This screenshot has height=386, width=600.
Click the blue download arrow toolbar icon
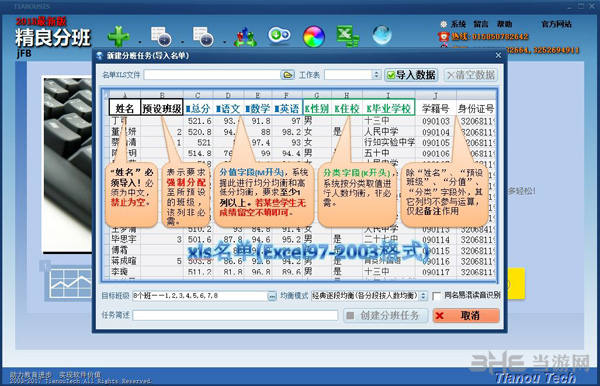point(279,36)
